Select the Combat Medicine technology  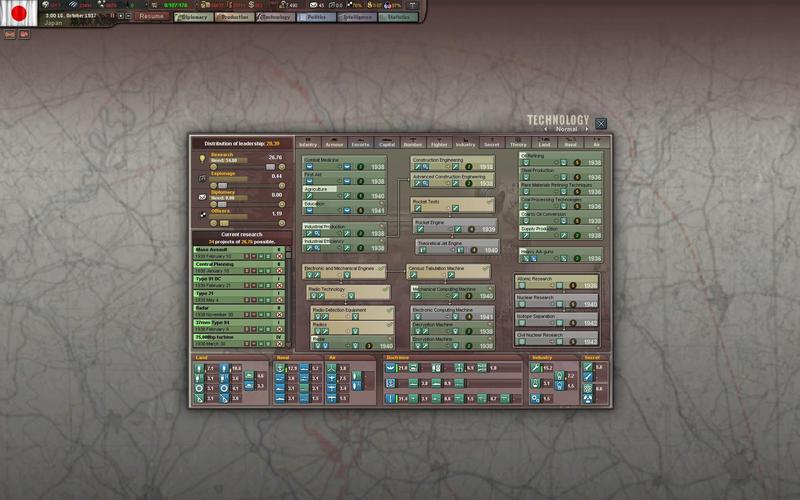click(331, 162)
